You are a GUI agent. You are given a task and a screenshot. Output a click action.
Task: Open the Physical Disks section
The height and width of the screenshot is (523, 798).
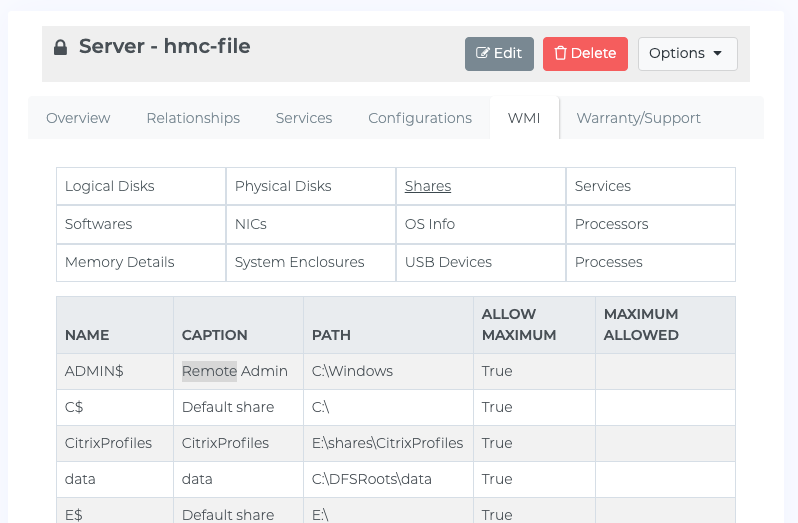tap(283, 186)
